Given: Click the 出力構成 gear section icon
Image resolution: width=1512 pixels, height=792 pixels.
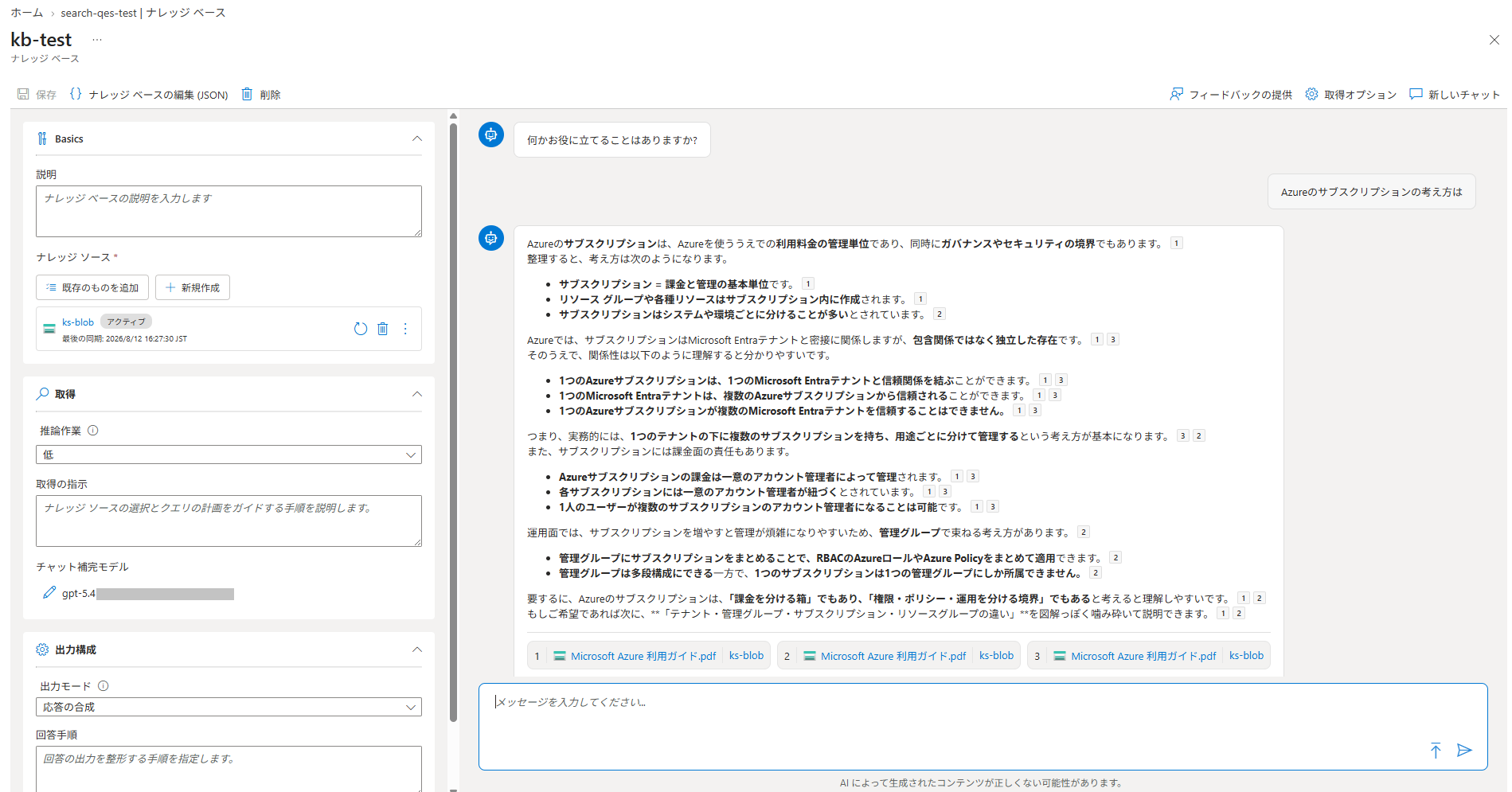Looking at the screenshot, I should click(x=42, y=650).
